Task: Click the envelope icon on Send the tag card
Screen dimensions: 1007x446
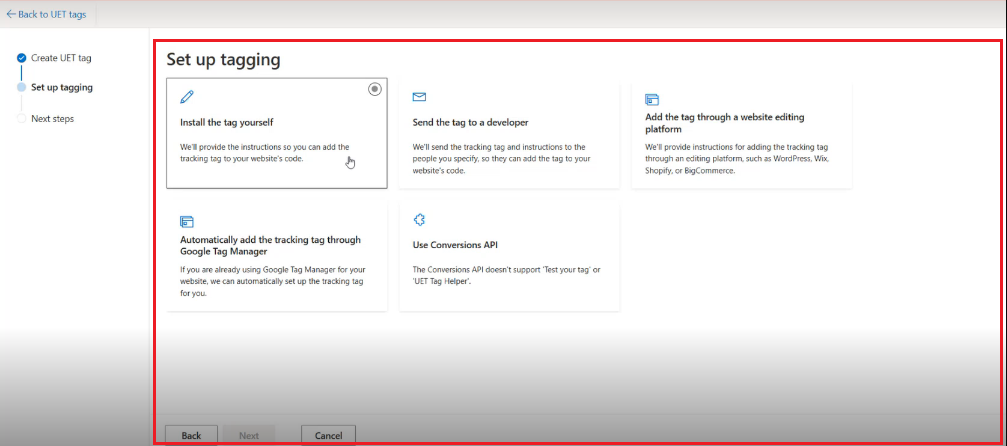Action: [x=419, y=97]
